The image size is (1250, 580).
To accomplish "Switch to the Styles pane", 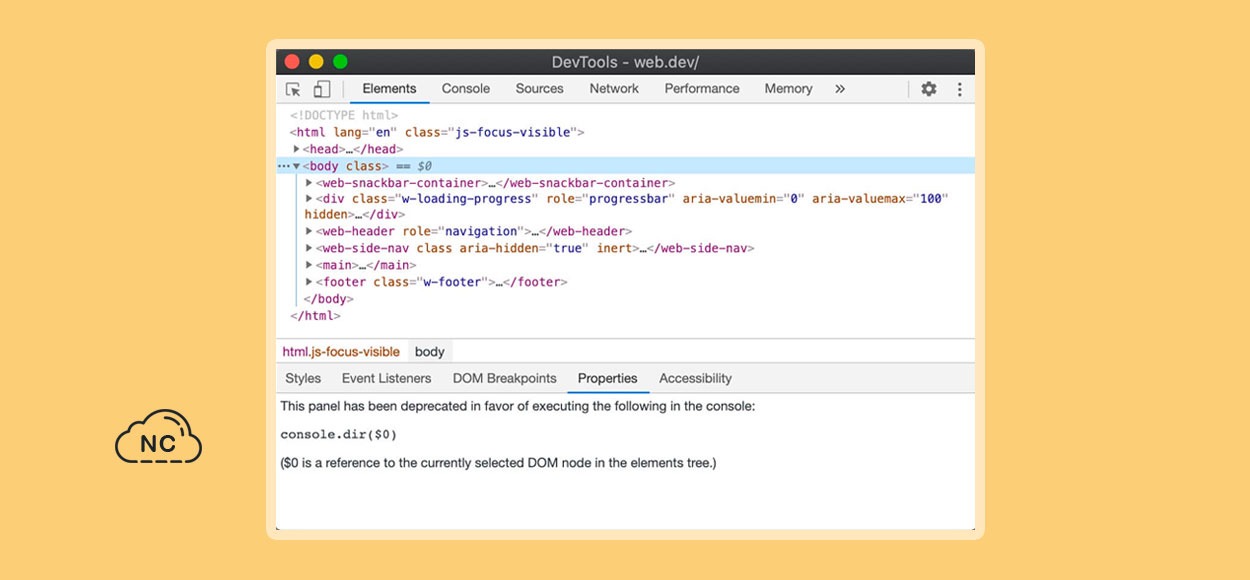I will 303,379.
